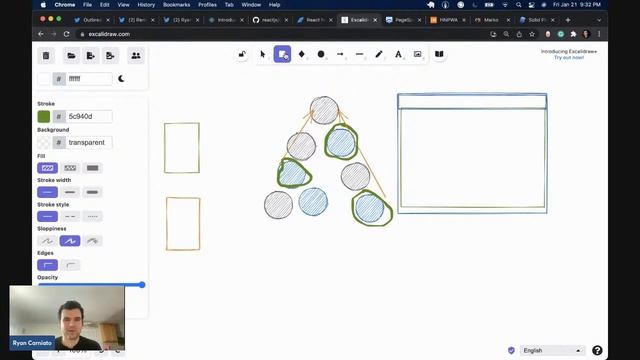
Task: Follow the Try out now link
Action: tap(569, 58)
